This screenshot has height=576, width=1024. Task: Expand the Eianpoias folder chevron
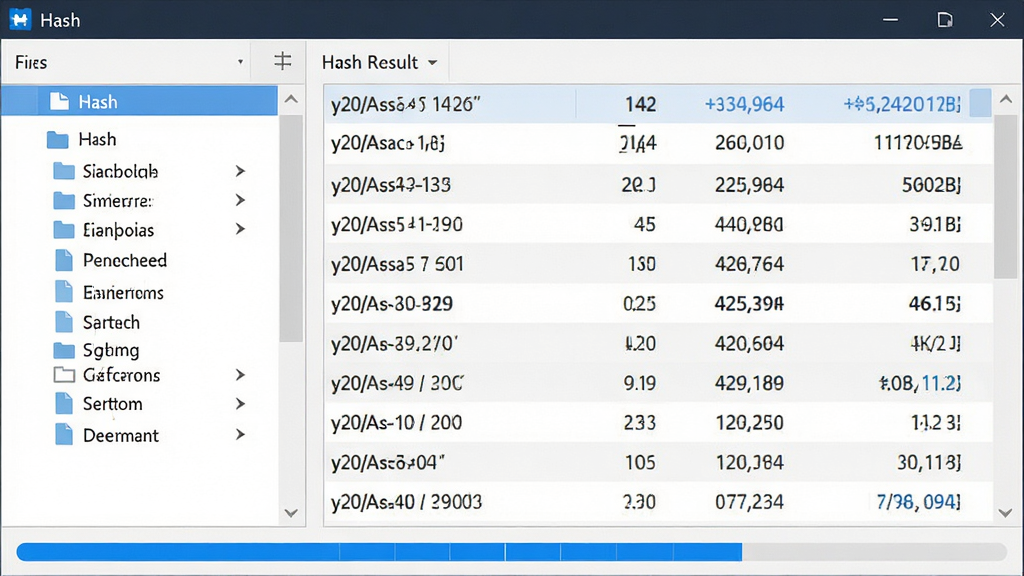pos(240,229)
